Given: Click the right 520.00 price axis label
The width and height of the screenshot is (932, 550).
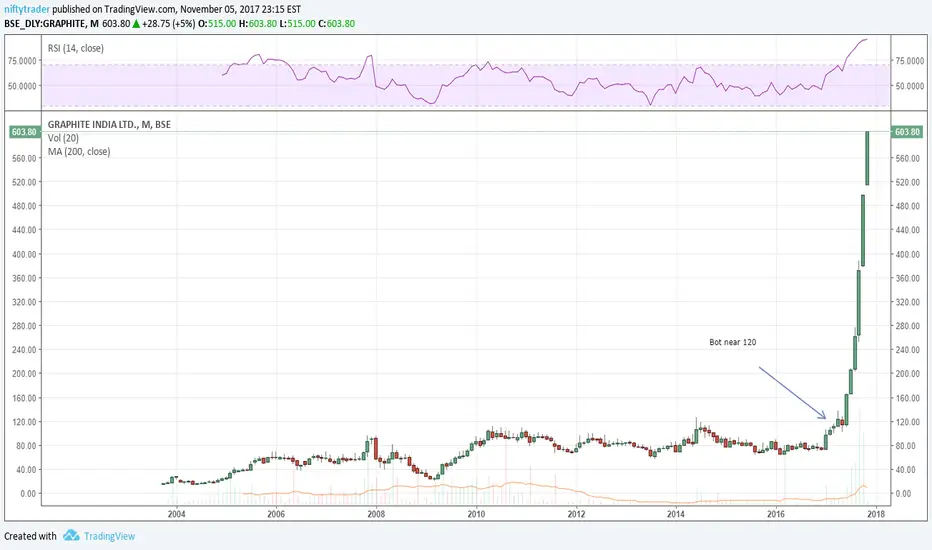Looking at the screenshot, I should [907, 182].
